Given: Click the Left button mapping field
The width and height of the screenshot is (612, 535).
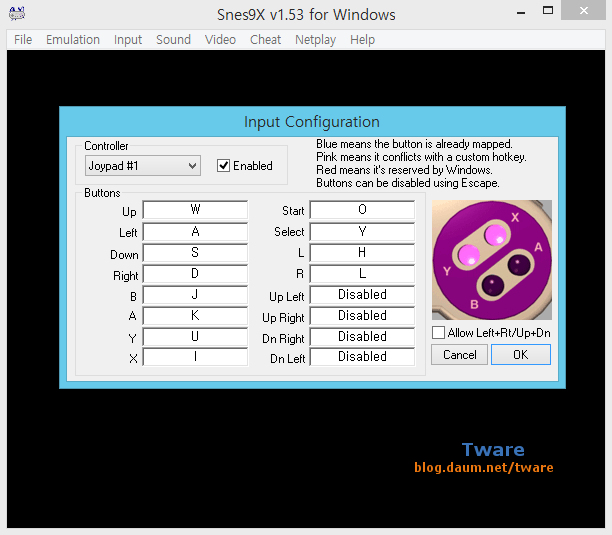Looking at the screenshot, I should pyautogui.click(x=195, y=232).
